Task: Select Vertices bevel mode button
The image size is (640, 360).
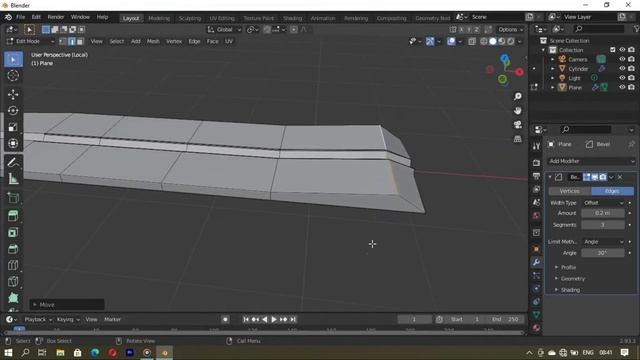Action: pos(569,191)
